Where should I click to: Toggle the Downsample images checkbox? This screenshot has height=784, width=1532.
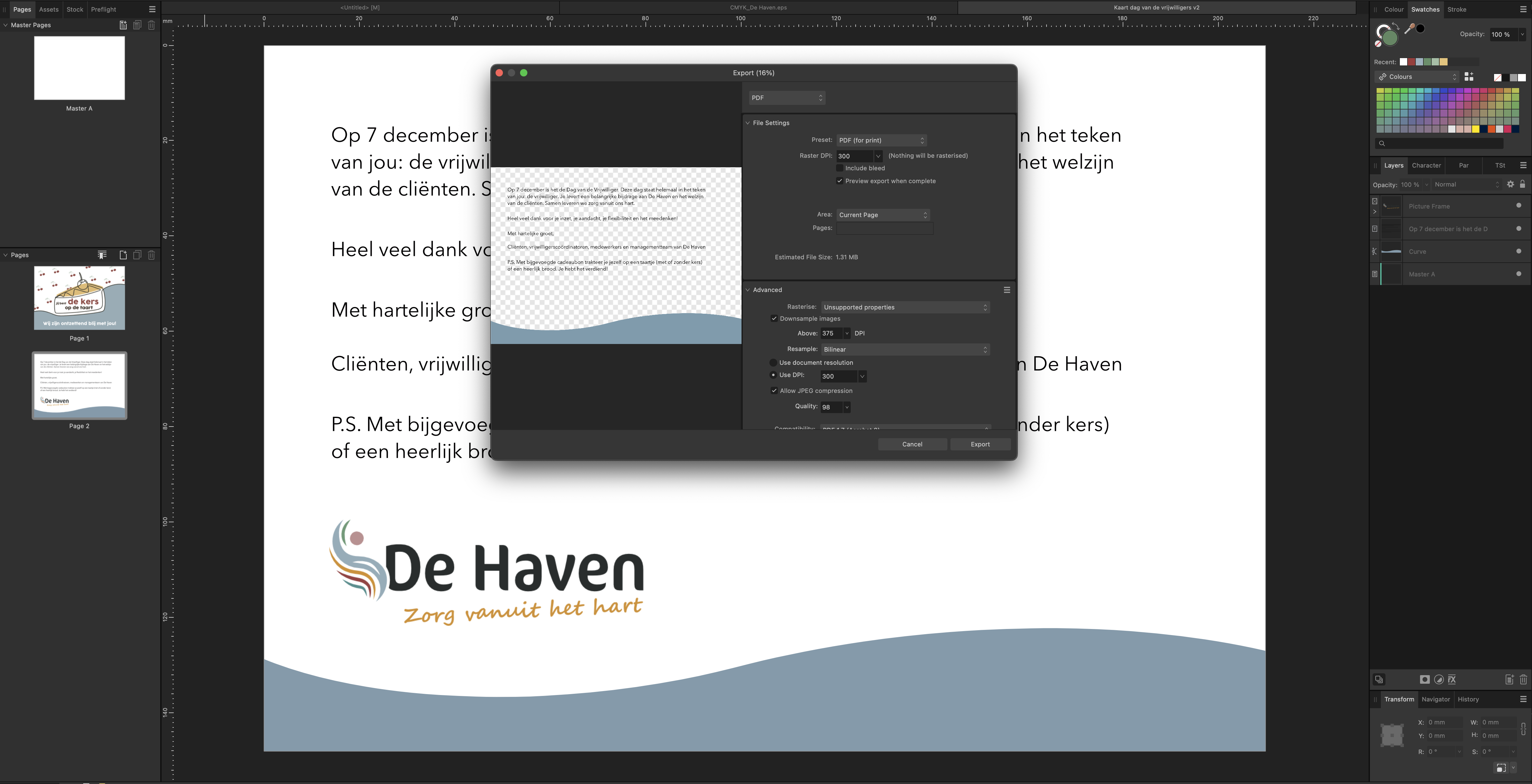click(774, 319)
